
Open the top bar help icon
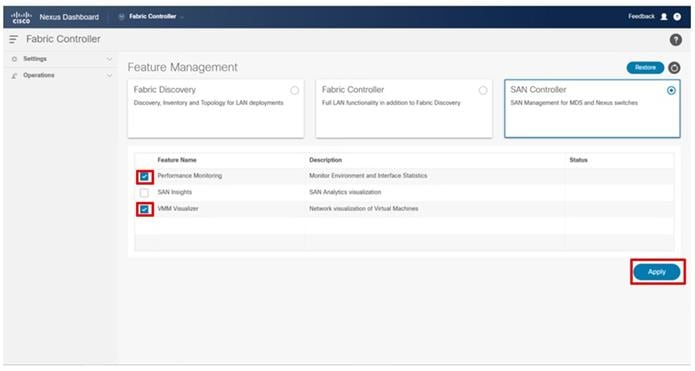pos(677,17)
